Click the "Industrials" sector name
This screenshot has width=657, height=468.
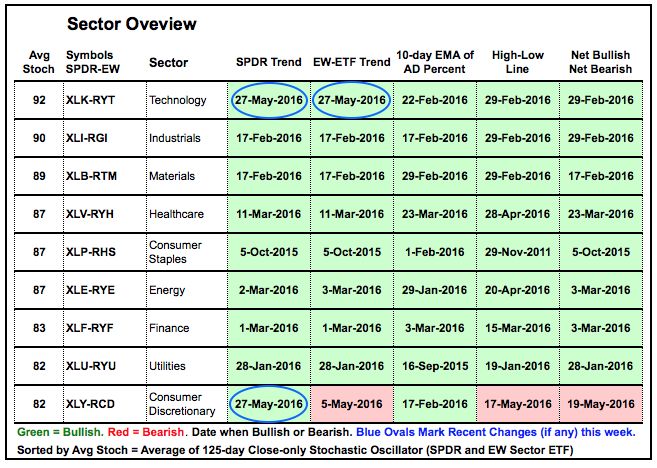point(175,138)
